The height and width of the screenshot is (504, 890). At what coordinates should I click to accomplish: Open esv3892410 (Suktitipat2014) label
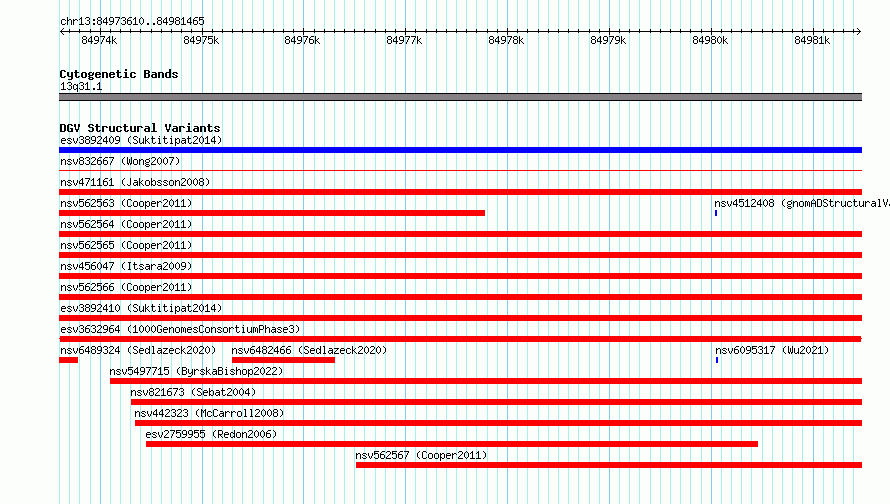141,308
